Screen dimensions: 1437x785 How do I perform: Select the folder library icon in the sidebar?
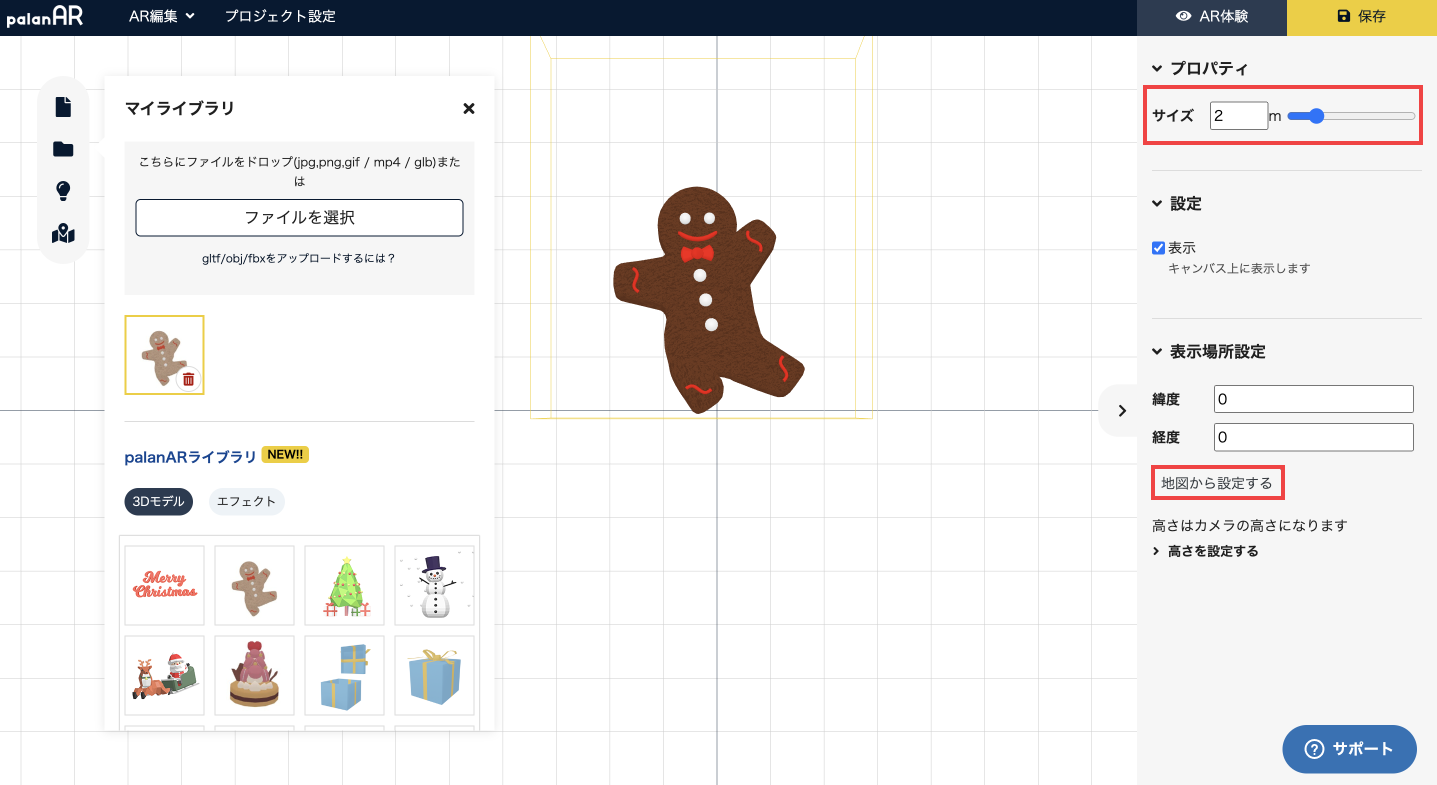click(x=63, y=149)
